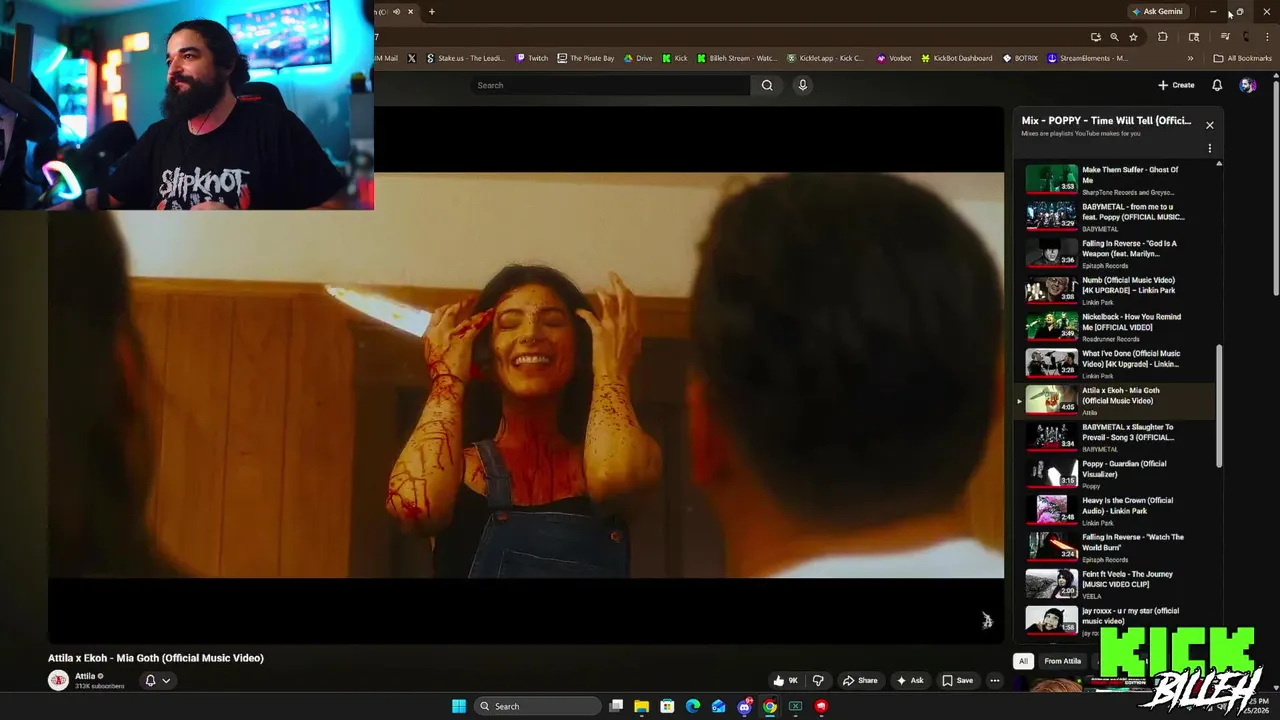
Task: Open the BOTRIX bookmark
Action: click(1020, 58)
